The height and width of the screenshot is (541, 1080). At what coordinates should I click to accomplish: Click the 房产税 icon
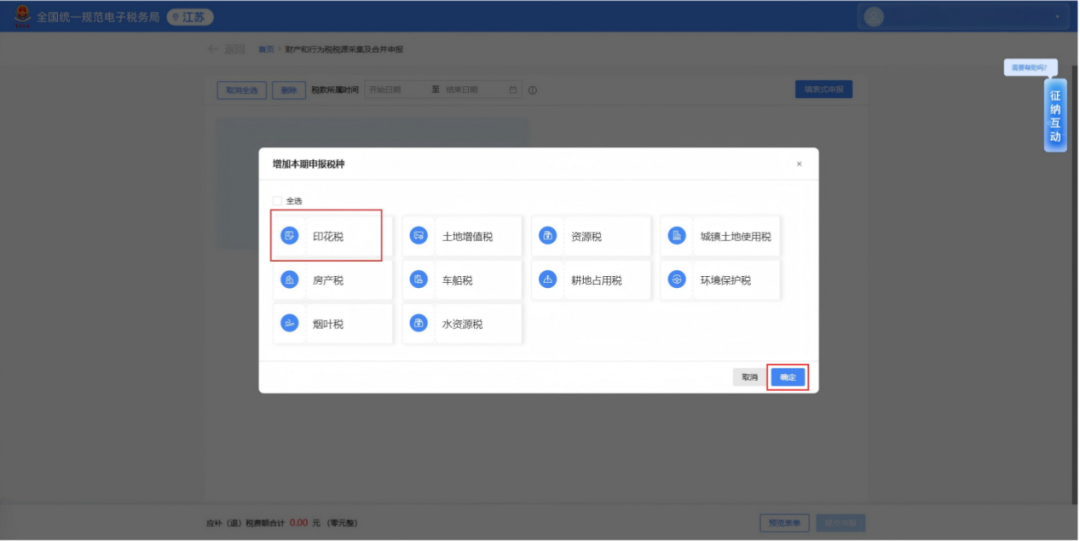(290, 280)
